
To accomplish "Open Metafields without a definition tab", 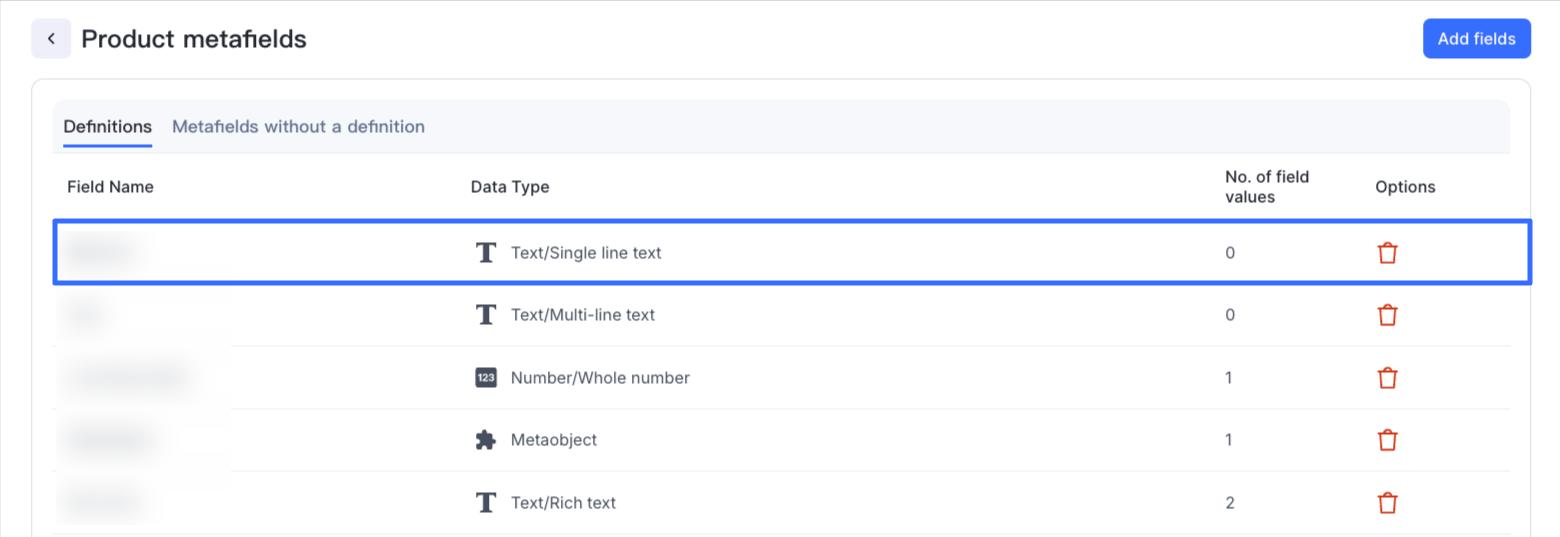I will click(x=298, y=127).
